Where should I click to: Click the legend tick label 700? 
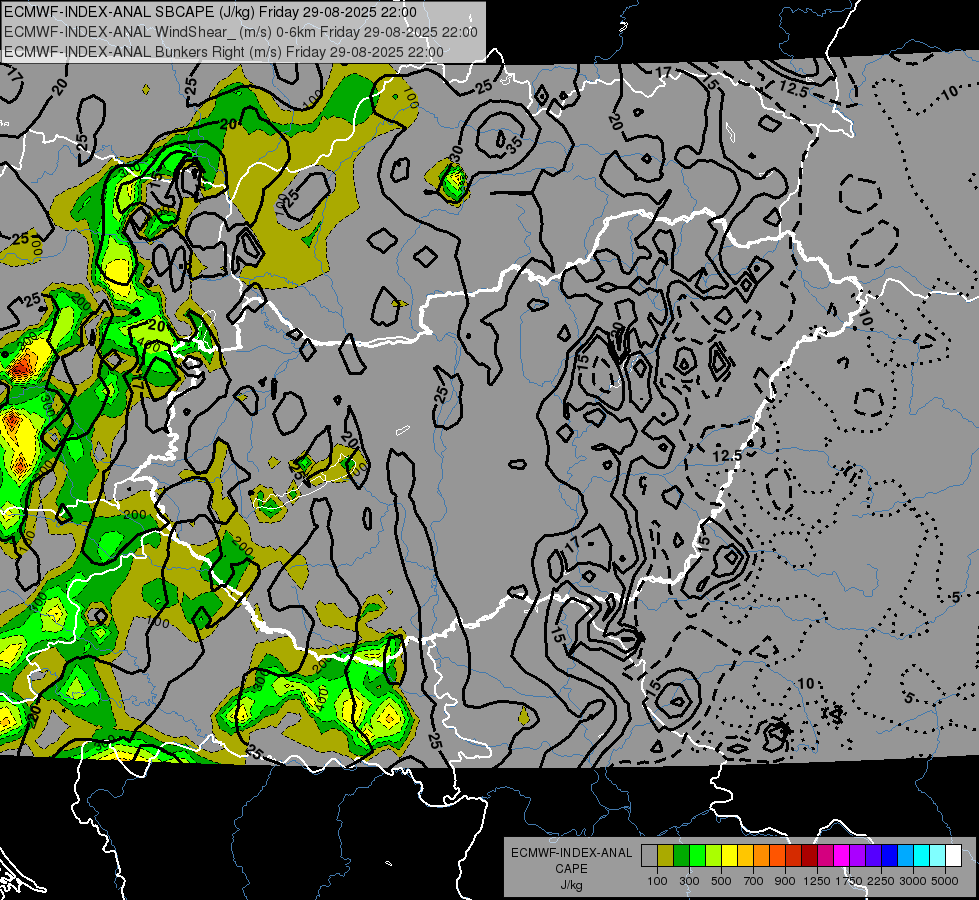pyautogui.click(x=754, y=881)
